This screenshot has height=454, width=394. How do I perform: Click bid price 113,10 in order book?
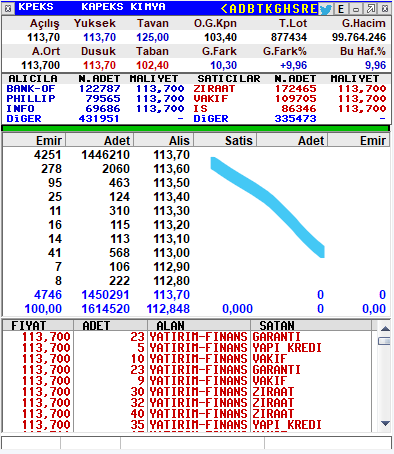[x=171, y=239]
